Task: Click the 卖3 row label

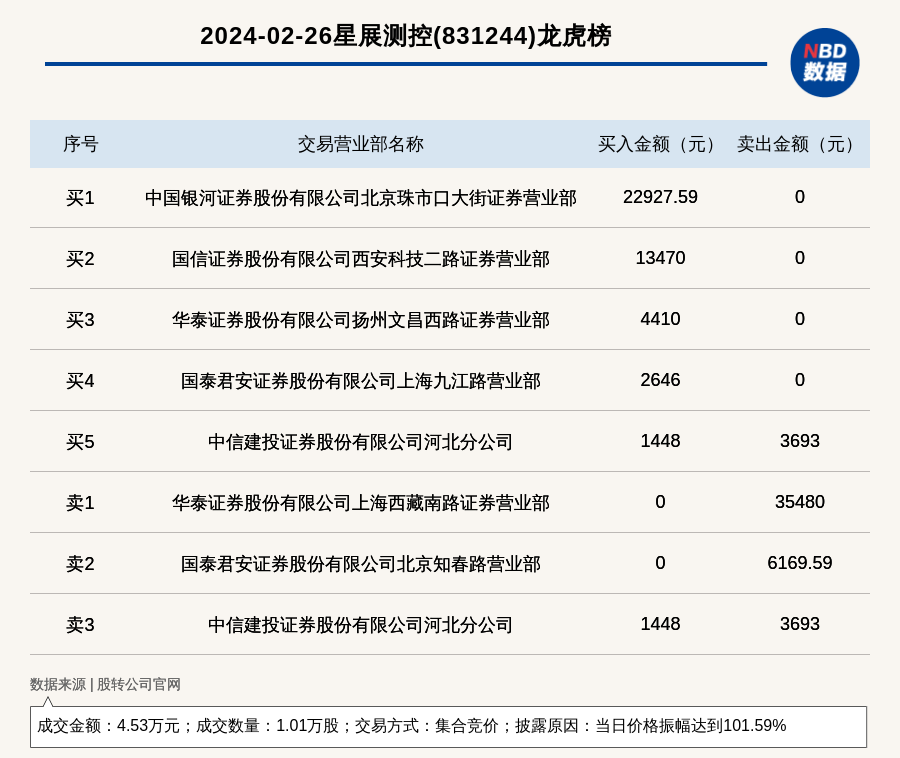Action: coord(80,625)
